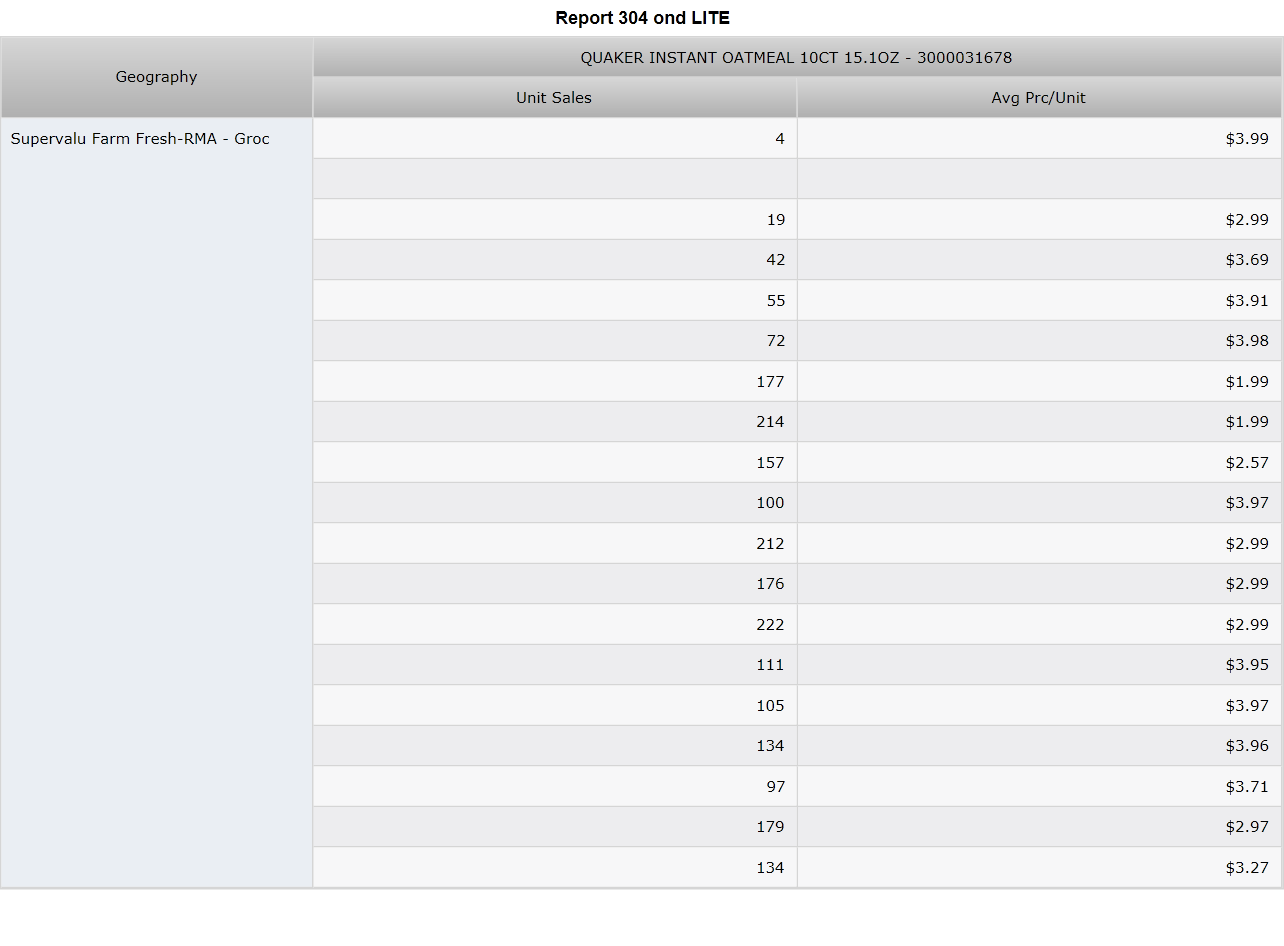Click the $3.91 average price cell

point(1039,301)
